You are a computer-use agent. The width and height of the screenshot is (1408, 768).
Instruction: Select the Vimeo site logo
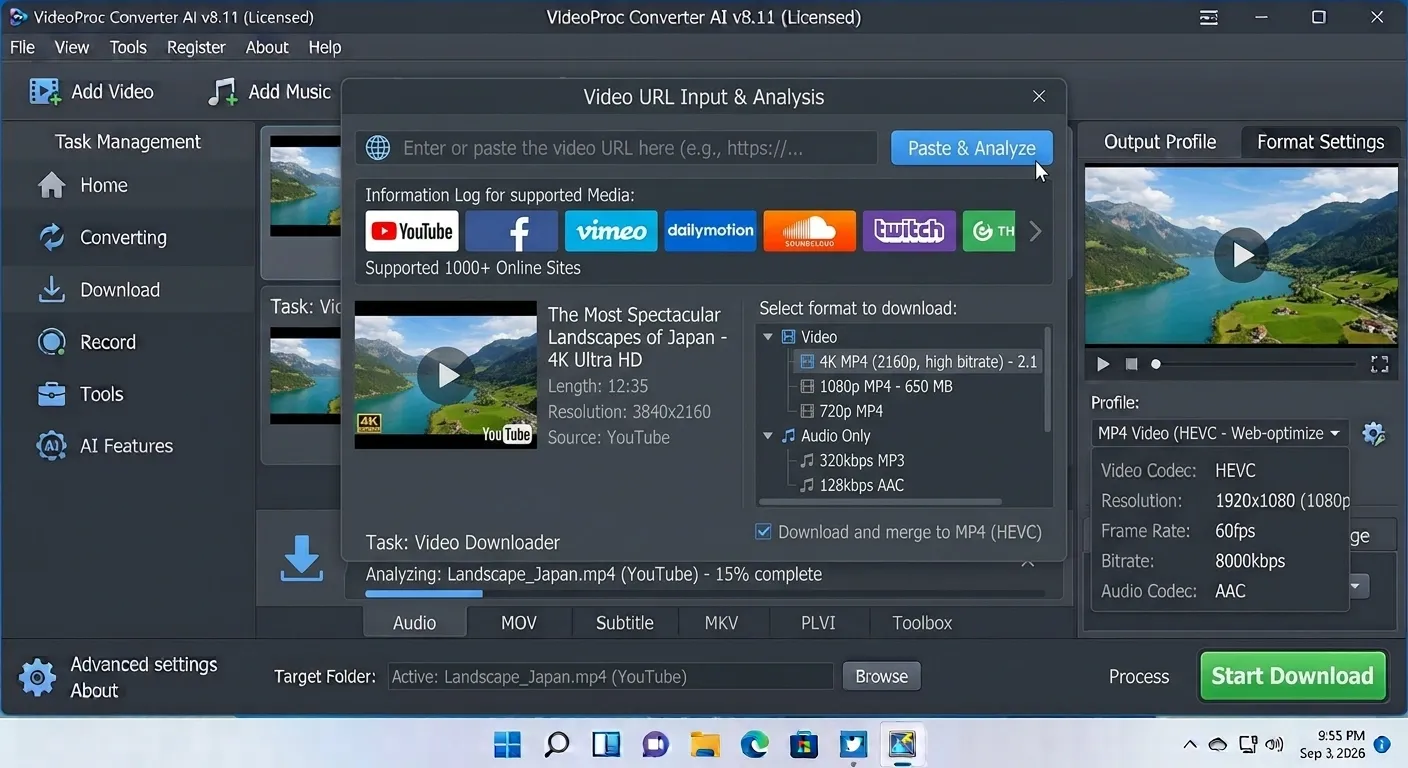pyautogui.click(x=611, y=231)
